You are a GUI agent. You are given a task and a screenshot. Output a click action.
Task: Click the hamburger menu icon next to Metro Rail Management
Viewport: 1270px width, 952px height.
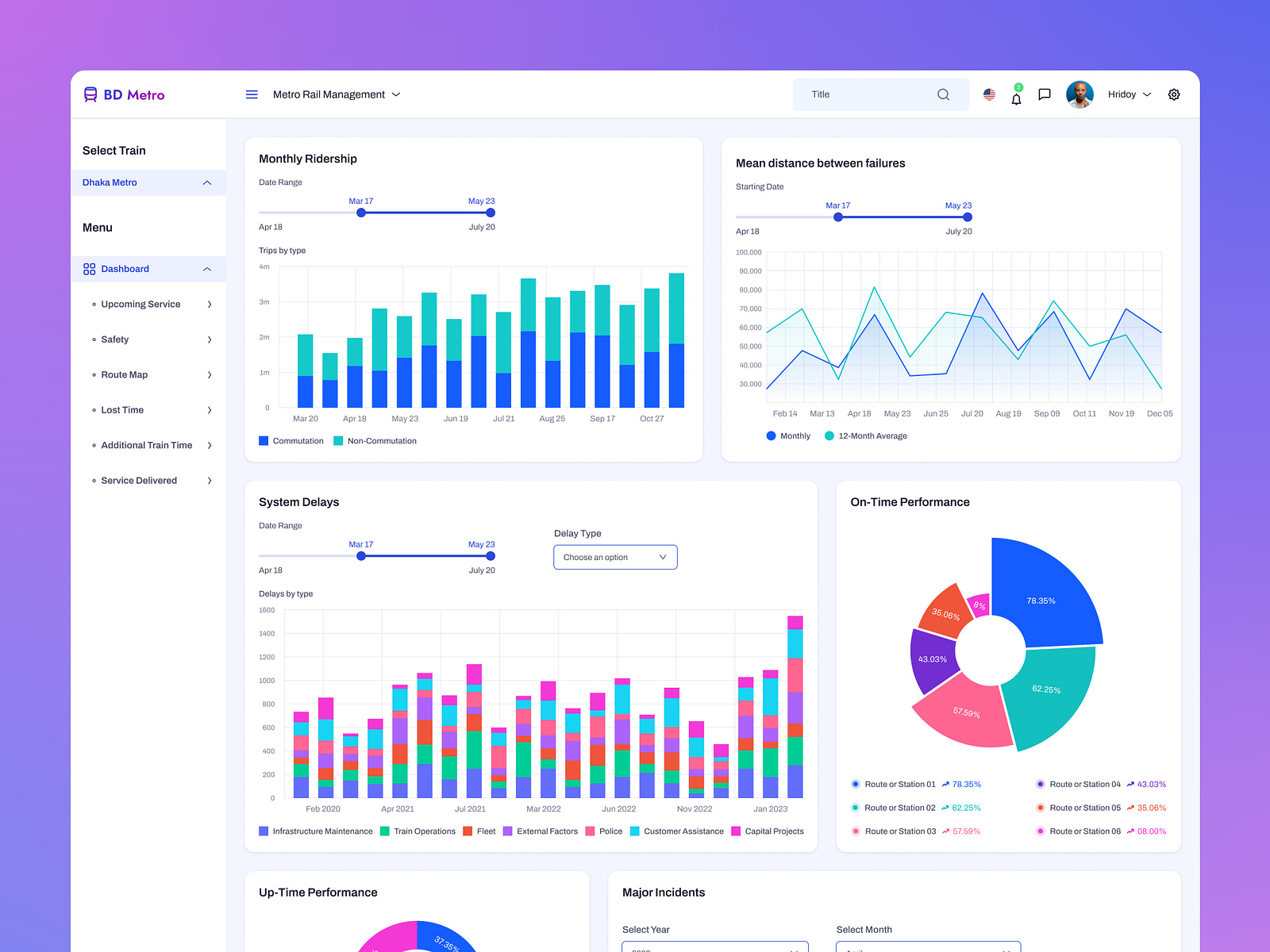[x=252, y=94]
